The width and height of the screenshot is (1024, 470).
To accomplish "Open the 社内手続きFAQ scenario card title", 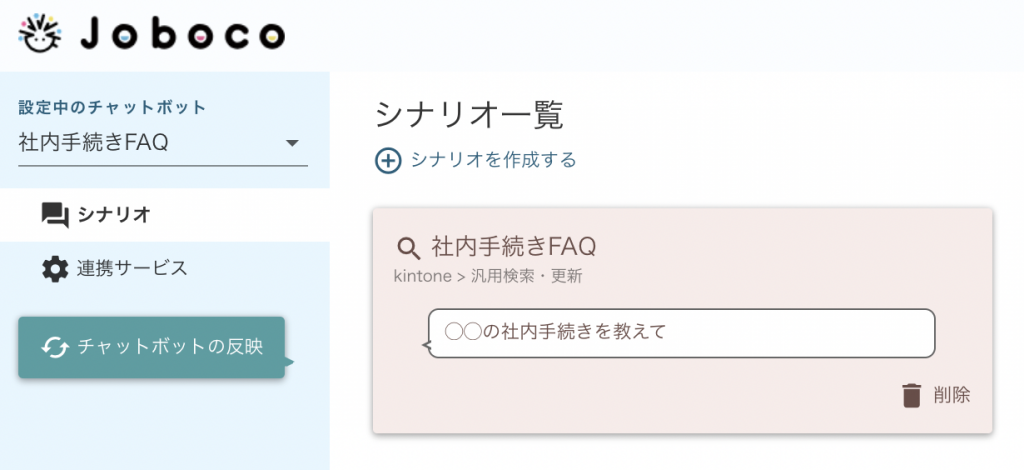I will click(x=514, y=247).
